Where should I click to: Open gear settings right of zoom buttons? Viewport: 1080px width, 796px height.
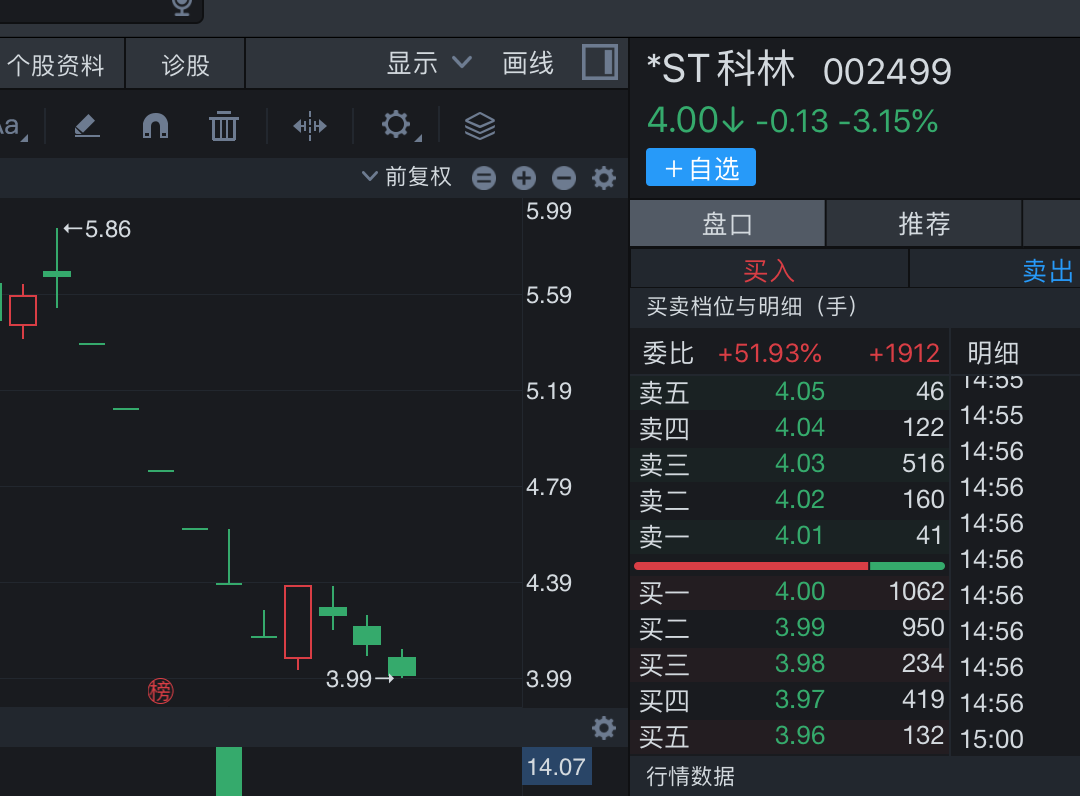(x=604, y=178)
